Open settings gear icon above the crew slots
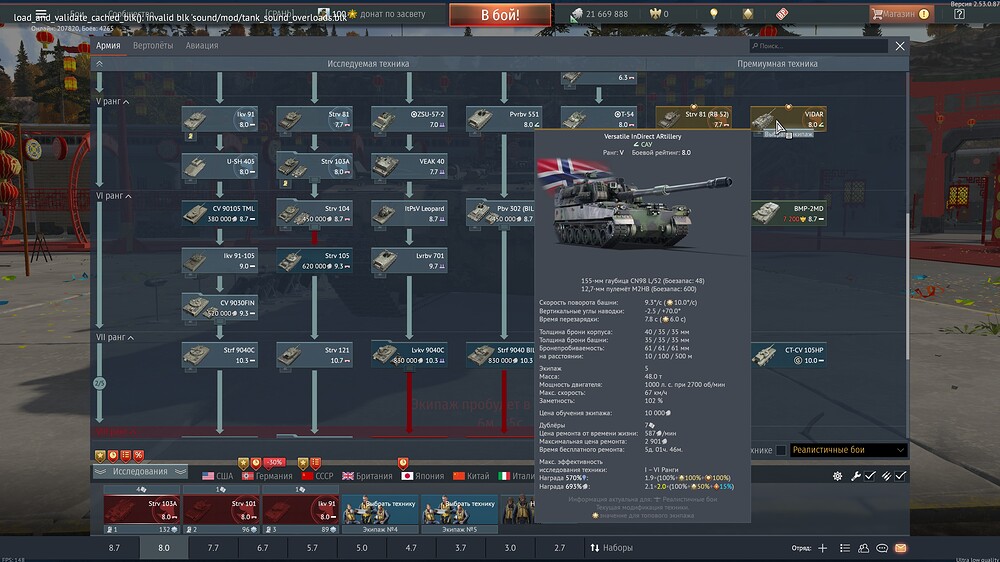Screen dimensions: 1000x562 (x=837, y=476)
